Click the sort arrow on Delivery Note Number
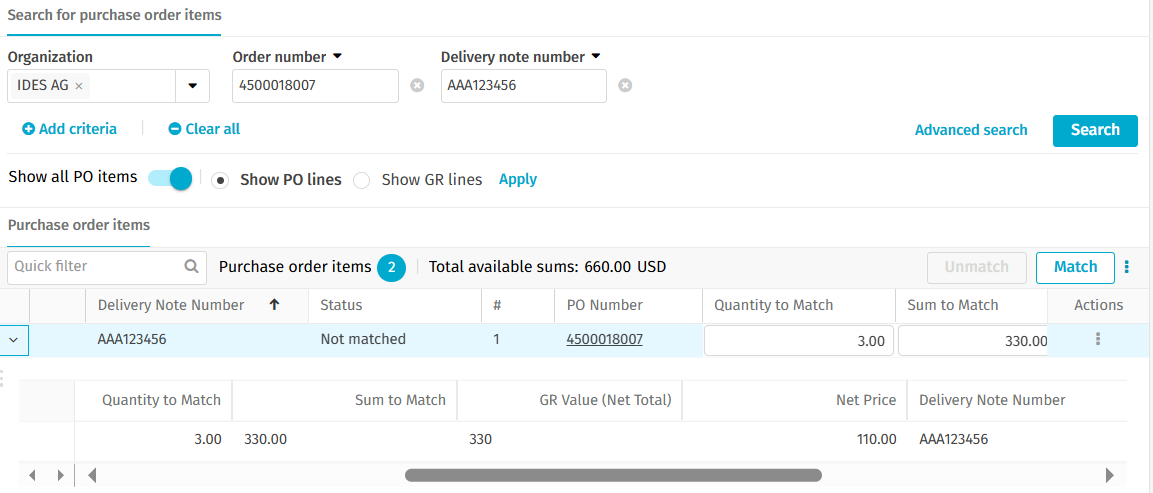Screen dimensions: 1153x493 [x=274, y=305]
